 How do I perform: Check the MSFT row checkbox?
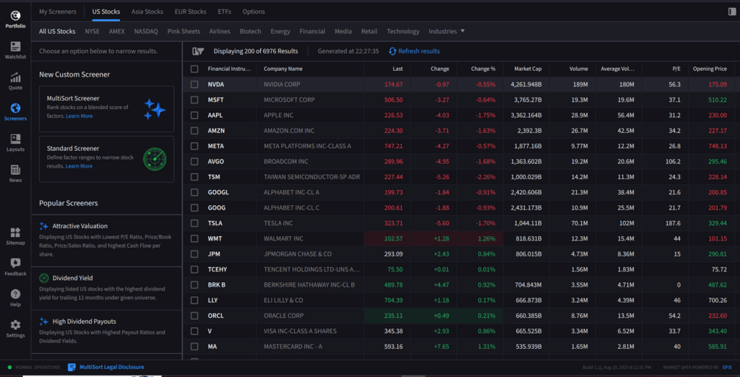[194, 100]
